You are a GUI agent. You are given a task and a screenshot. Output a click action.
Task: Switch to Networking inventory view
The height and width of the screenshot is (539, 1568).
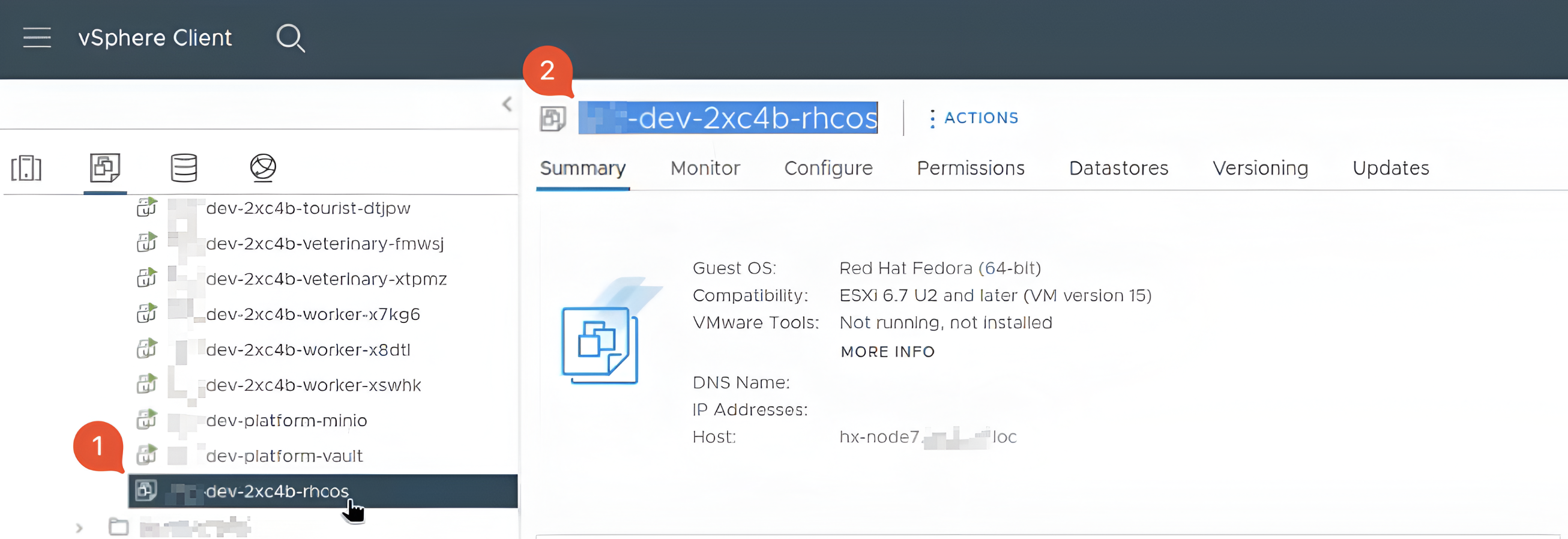point(263,167)
